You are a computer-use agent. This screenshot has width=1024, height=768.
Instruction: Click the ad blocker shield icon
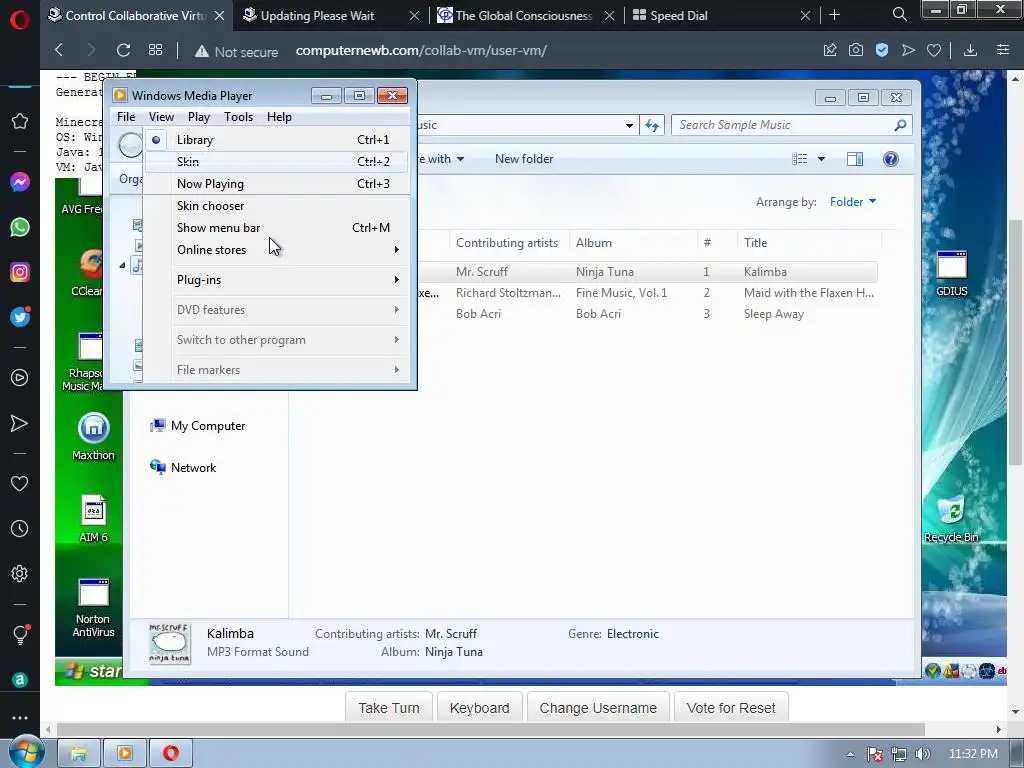click(x=882, y=50)
